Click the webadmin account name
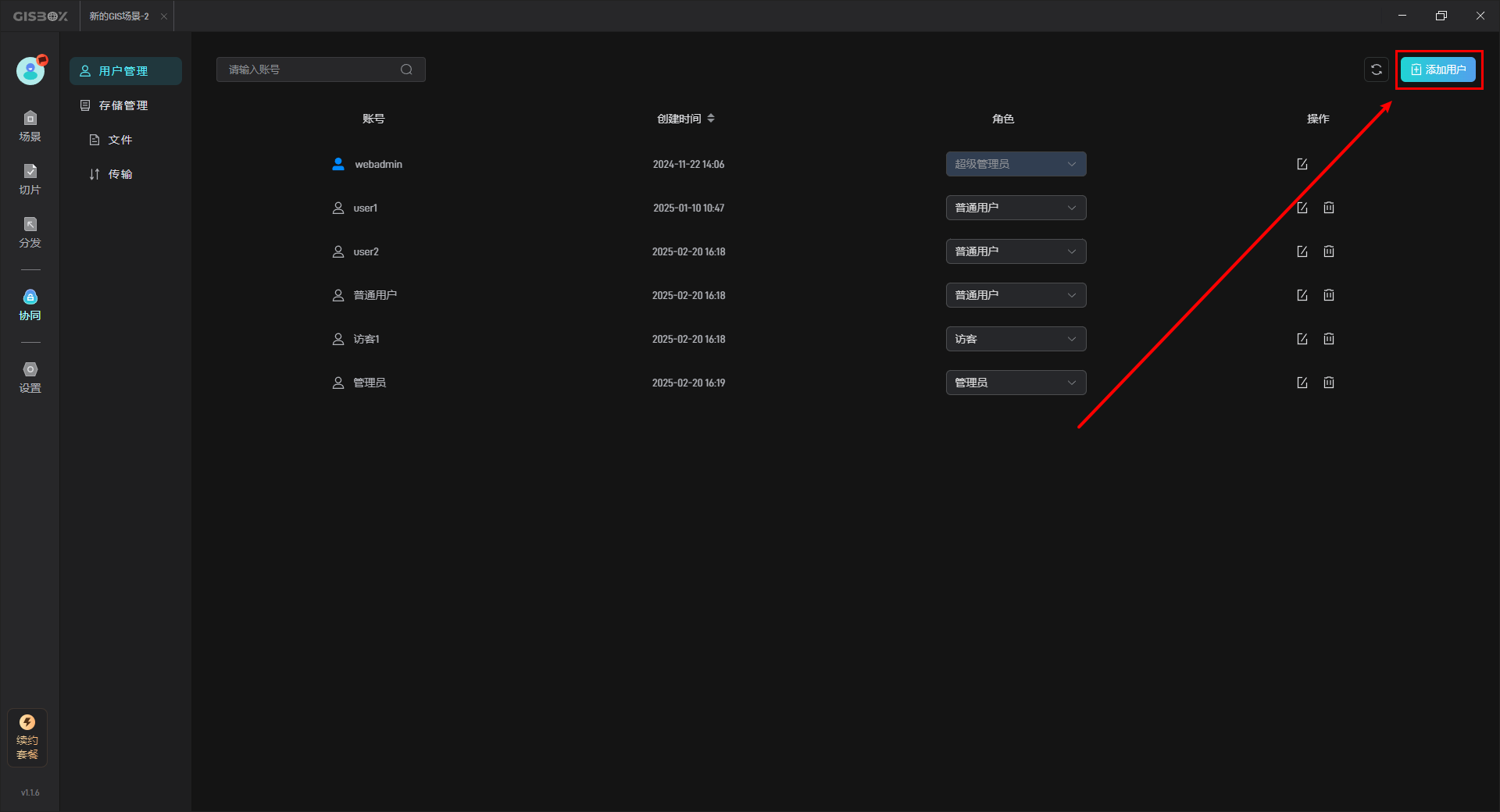 379,164
